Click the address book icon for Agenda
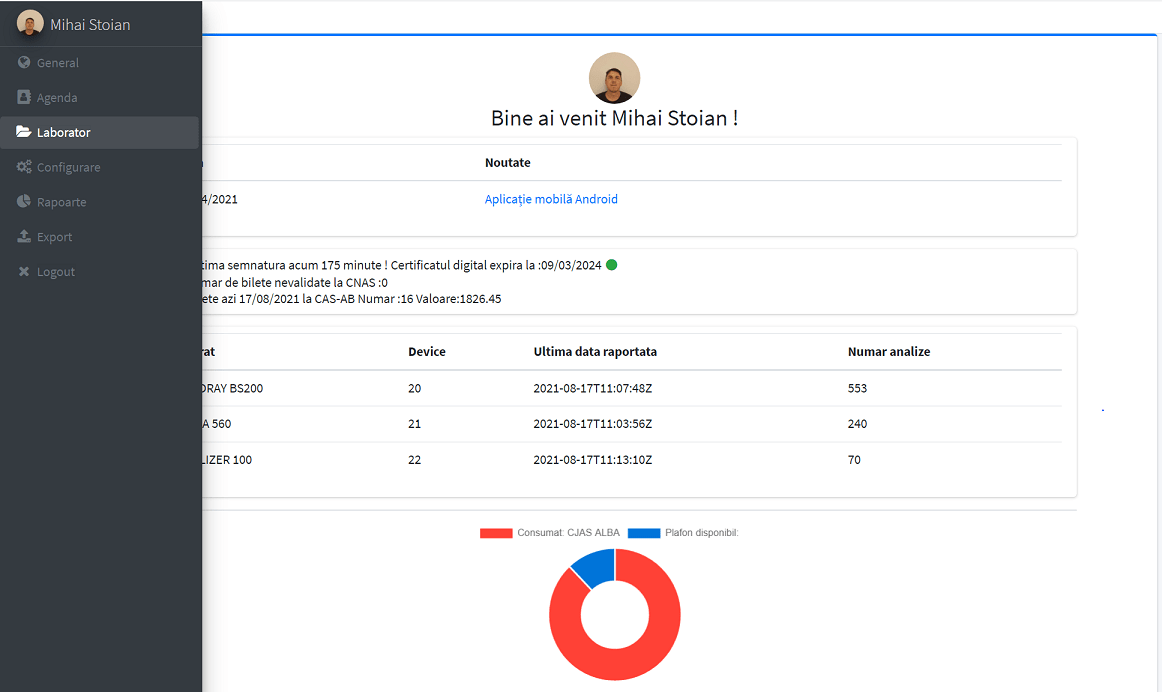The height and width of the screenshot is (692, 1162). click(x=24, y=97)
